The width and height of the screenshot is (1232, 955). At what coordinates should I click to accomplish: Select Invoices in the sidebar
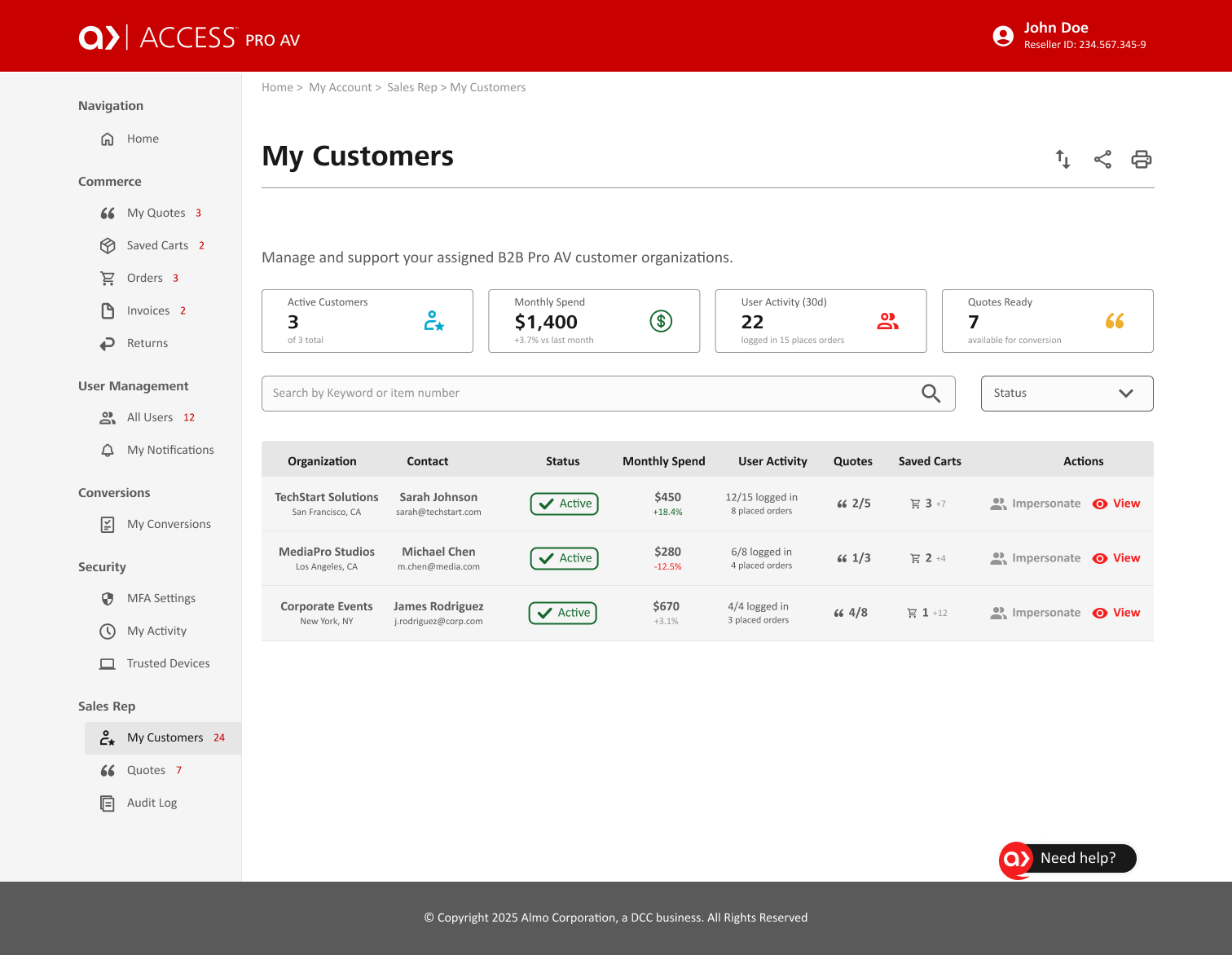[148, 311]
